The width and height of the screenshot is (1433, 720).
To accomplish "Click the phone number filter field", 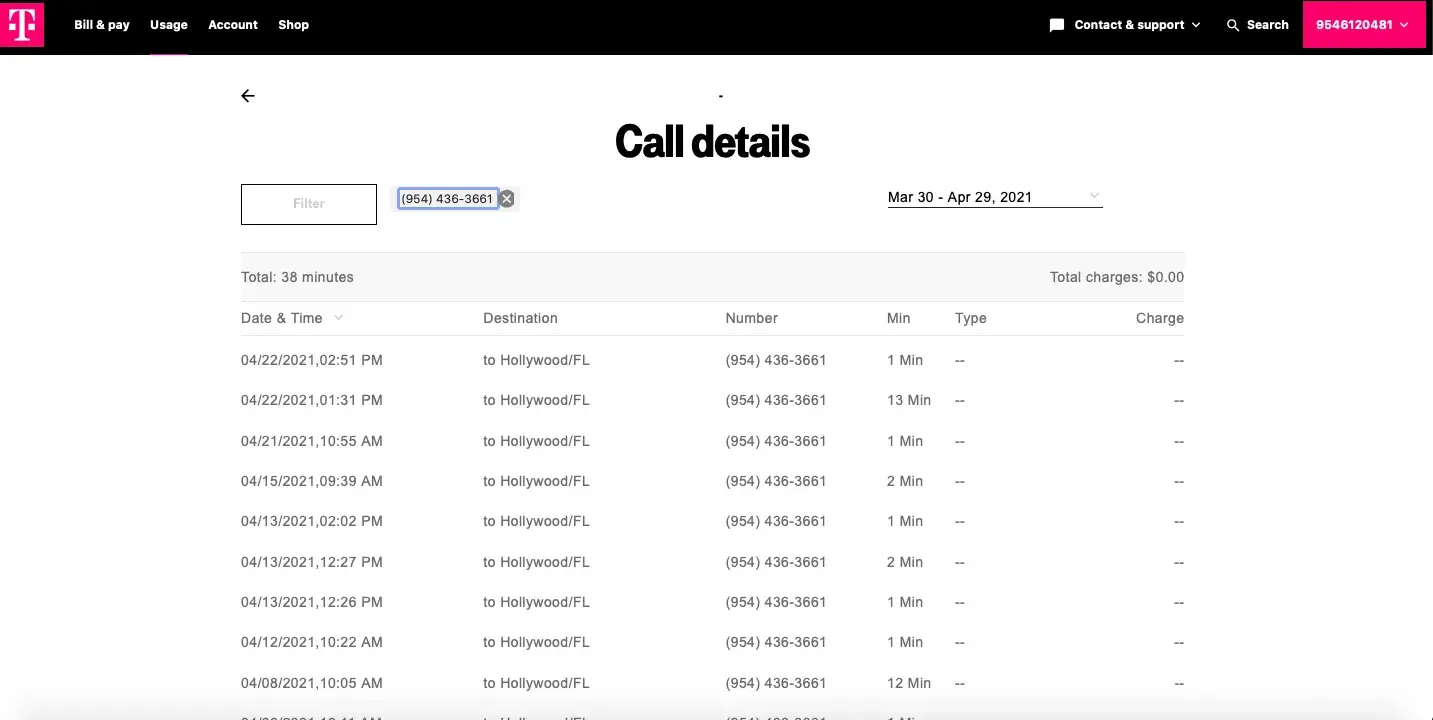I will 447,199.
